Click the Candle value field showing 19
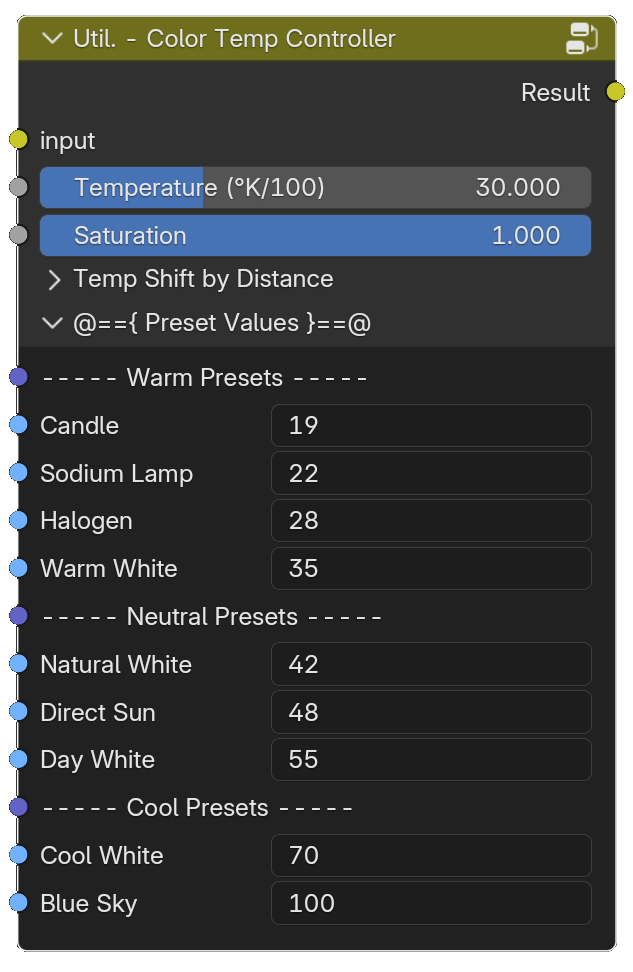The width and height of the screenshot is (633, 972). (431, 425)
